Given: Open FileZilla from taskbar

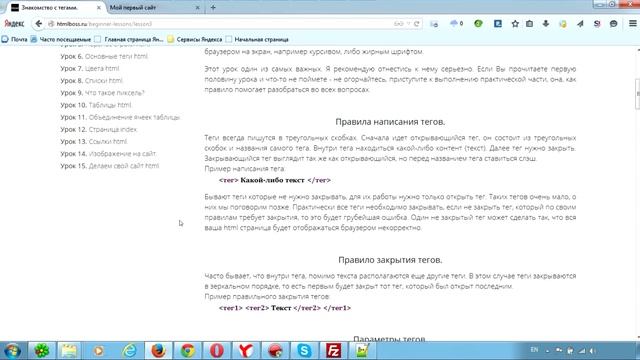Looking at the screenshot, I should (x=333, y=351).
